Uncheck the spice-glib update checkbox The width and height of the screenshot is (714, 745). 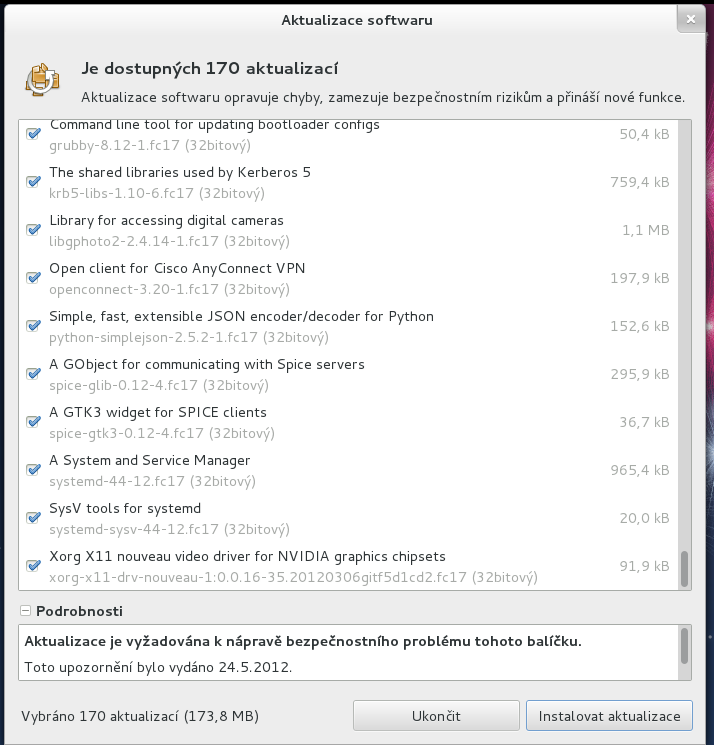[33, 374]
